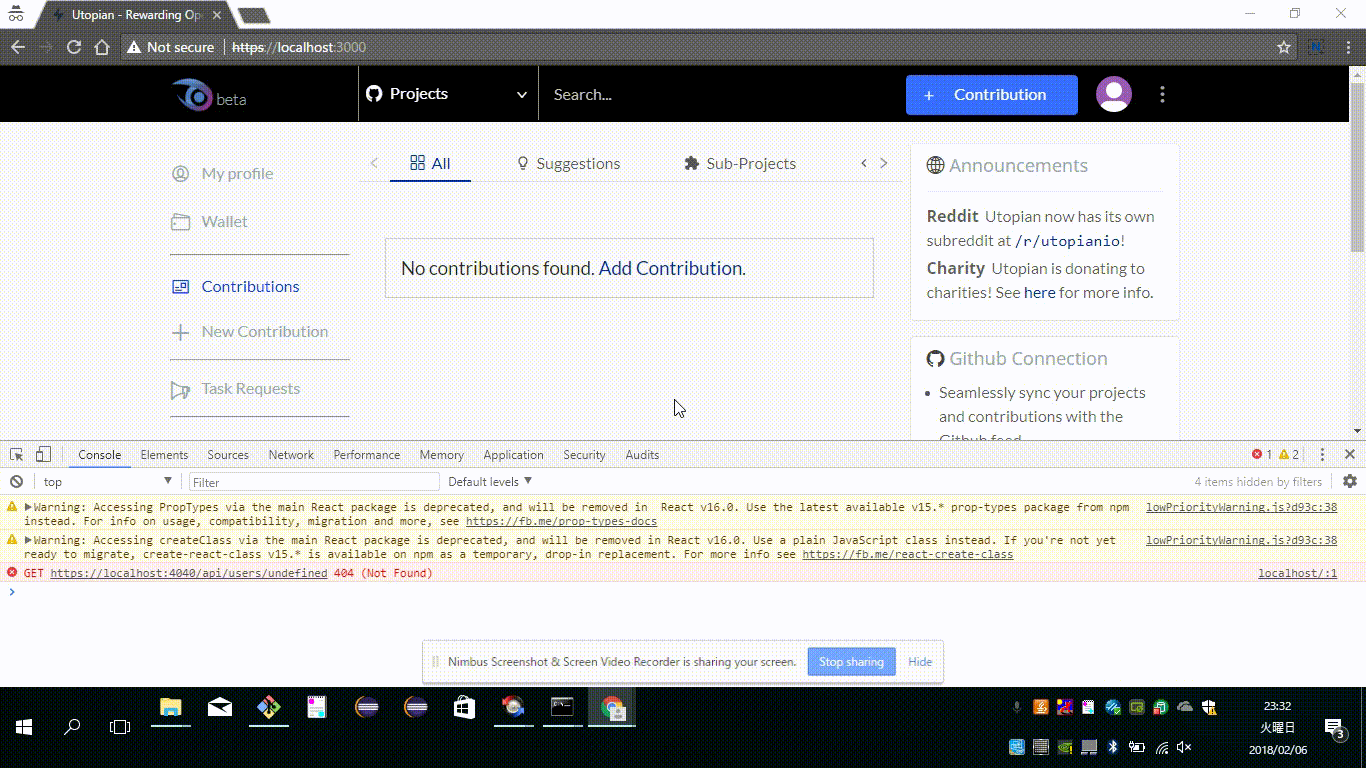
Task: Open the Default levels dropdown
Action: coord(490,482)
